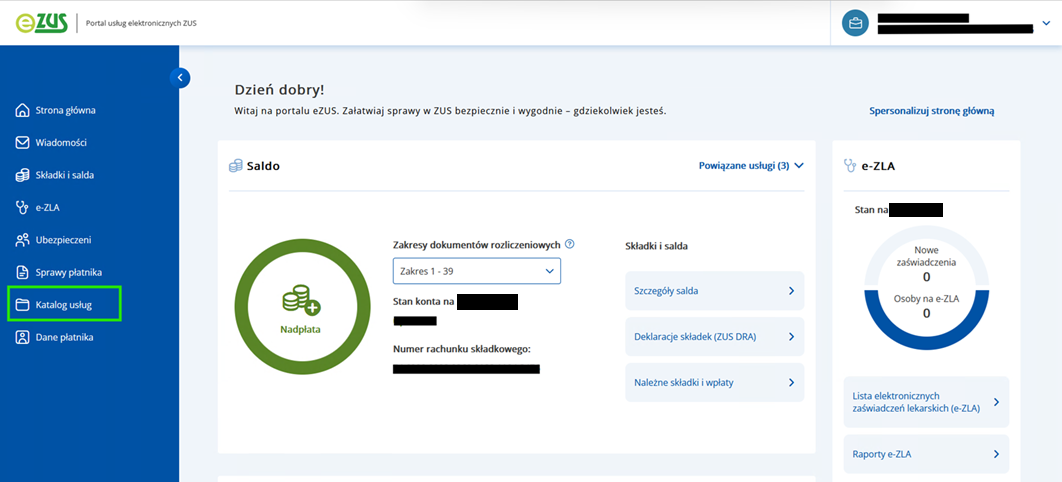Image resolution: width=1062 pixels, height=482 pixels.
Task: Click the briefcase profile icon
Action: pos(855,23)
